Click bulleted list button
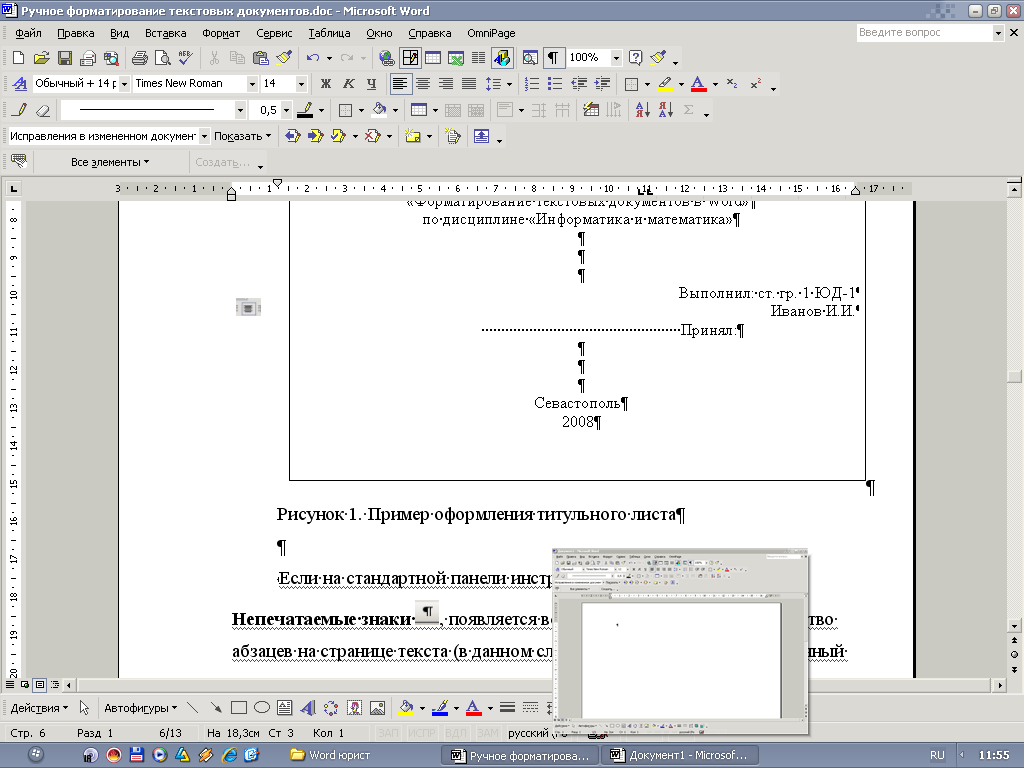This screenshot has height=768, width=1024. pyautogui.click(x=555, y=84)
